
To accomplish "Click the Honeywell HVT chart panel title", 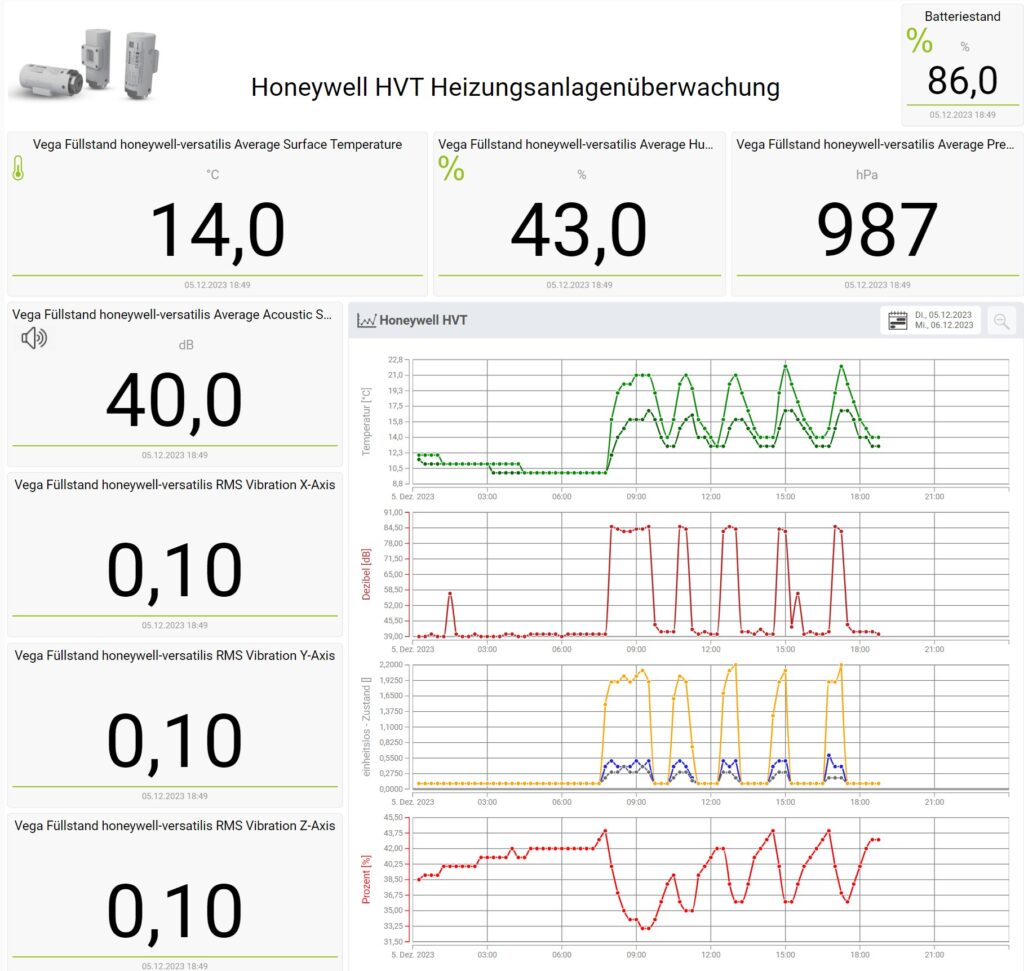I will pyautogui.click(x=423, y=320).
